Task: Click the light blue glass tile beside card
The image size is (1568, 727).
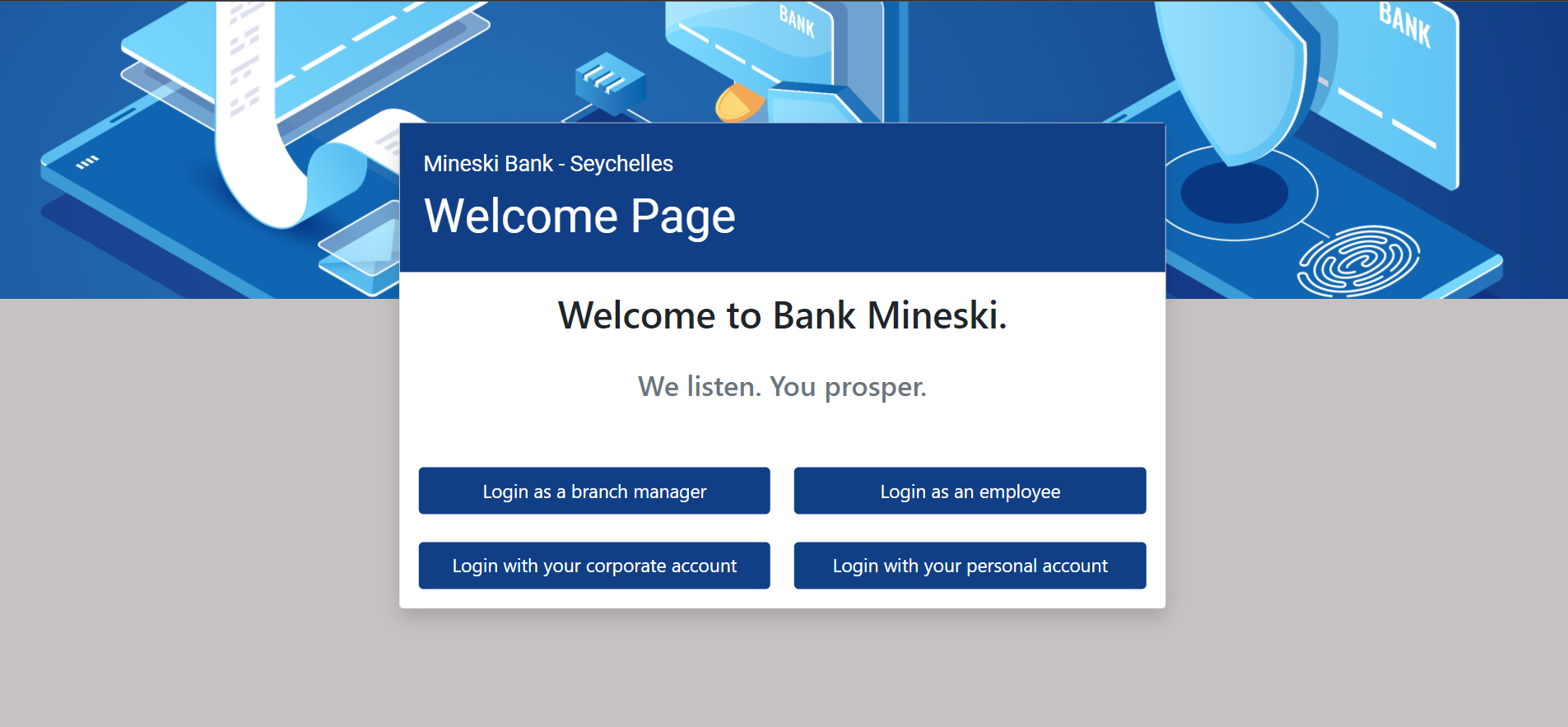Action: coord(361,248)
